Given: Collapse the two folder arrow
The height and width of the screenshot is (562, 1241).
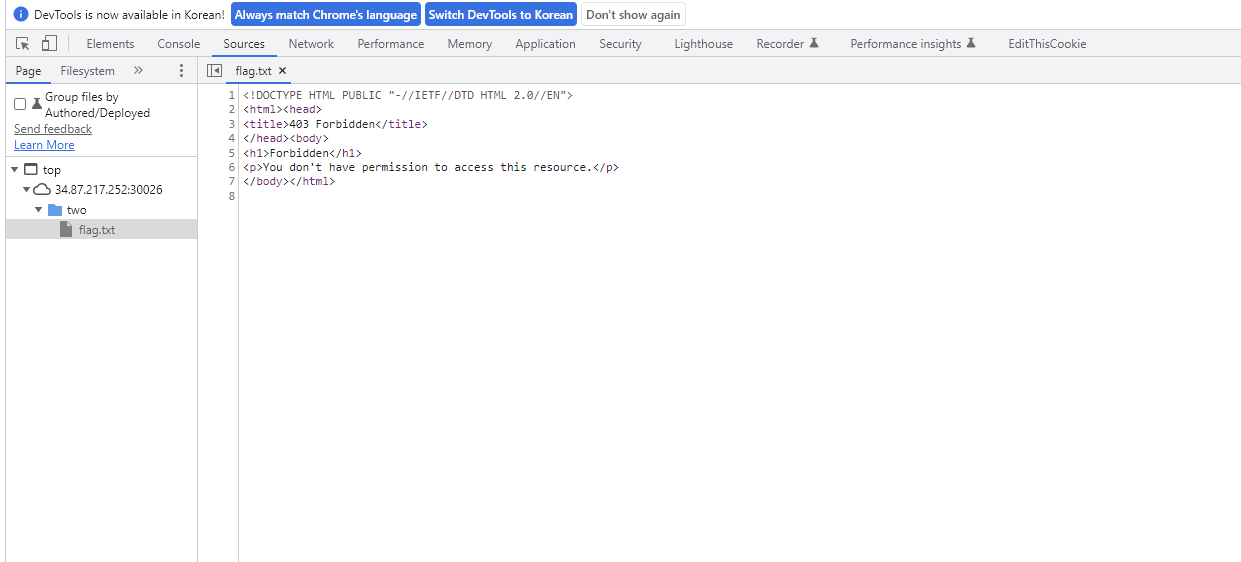Looking at the screenshot, I should tap(39, 210).
